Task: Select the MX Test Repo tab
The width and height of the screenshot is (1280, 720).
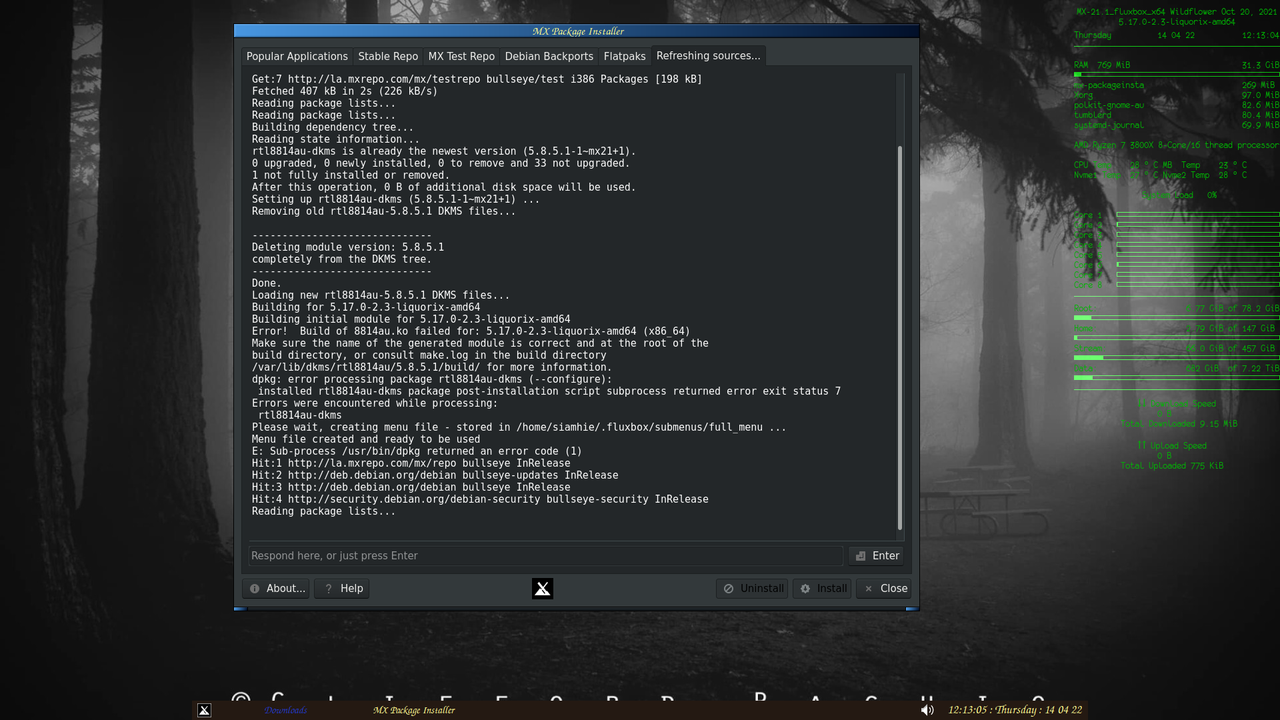Action: (461, 56)
